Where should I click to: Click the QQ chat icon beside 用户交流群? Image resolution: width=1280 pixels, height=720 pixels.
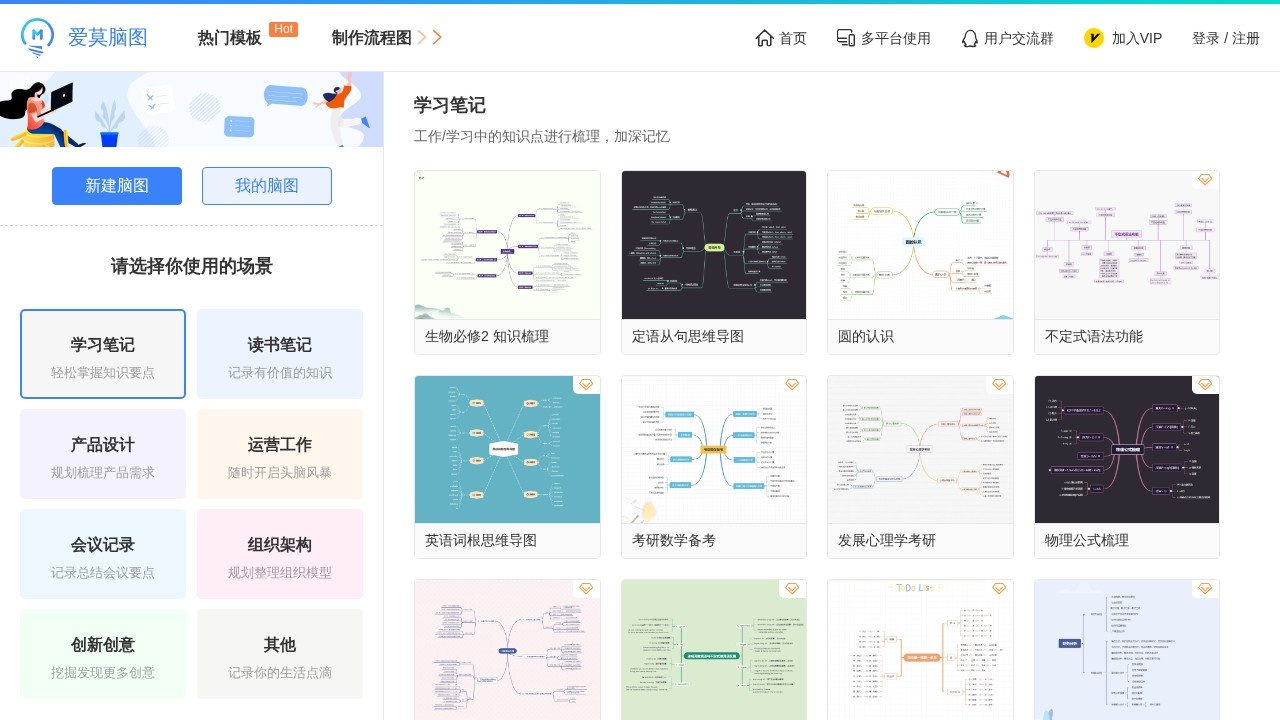(970, 38)
